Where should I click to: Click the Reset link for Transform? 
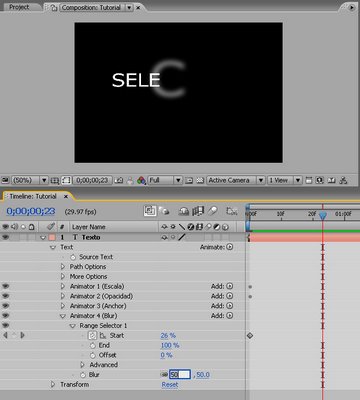pyautogui.click(x=170, y=385)
